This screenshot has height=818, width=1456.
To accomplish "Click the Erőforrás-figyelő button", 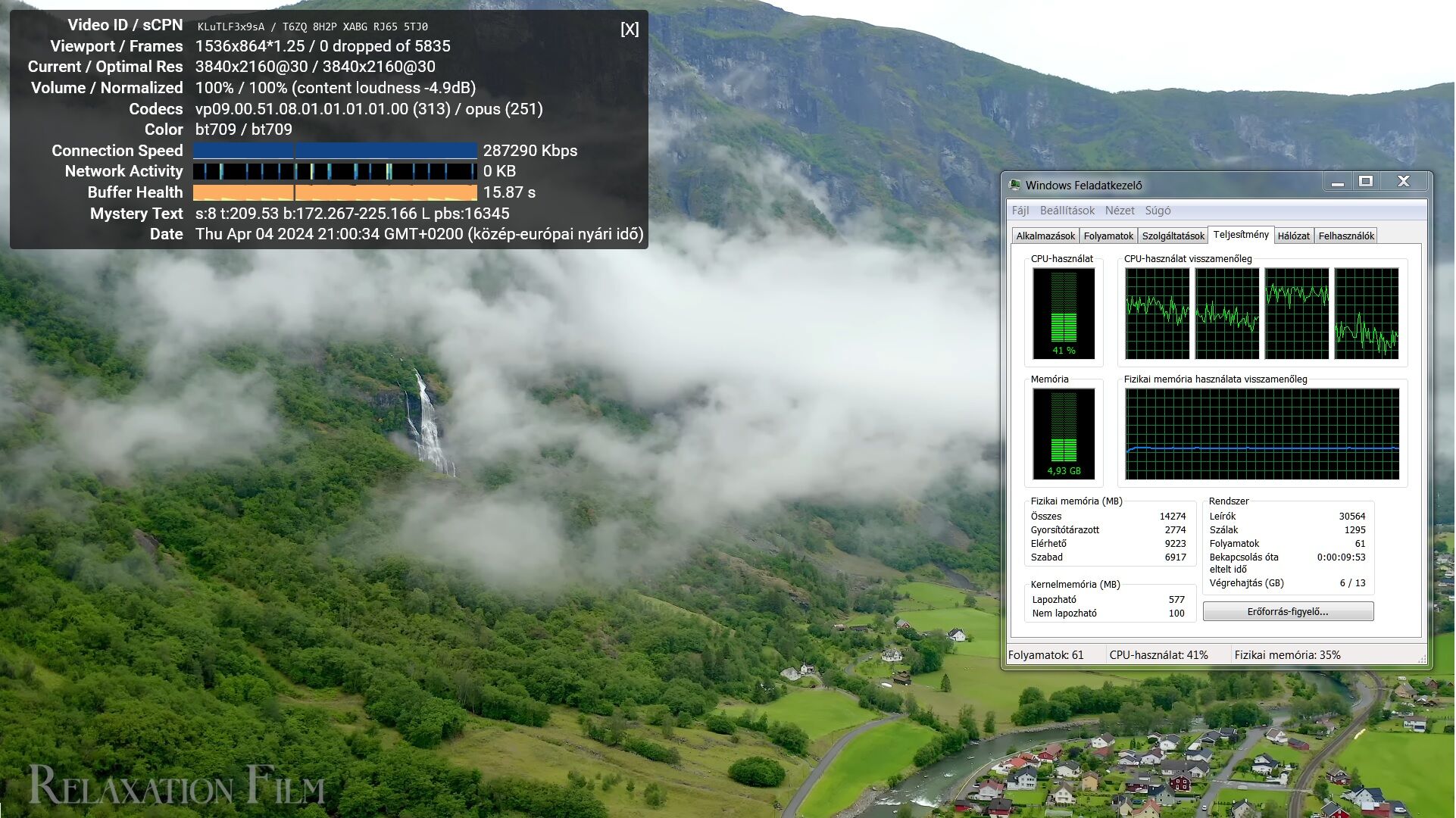I will tap(1287, 612).
